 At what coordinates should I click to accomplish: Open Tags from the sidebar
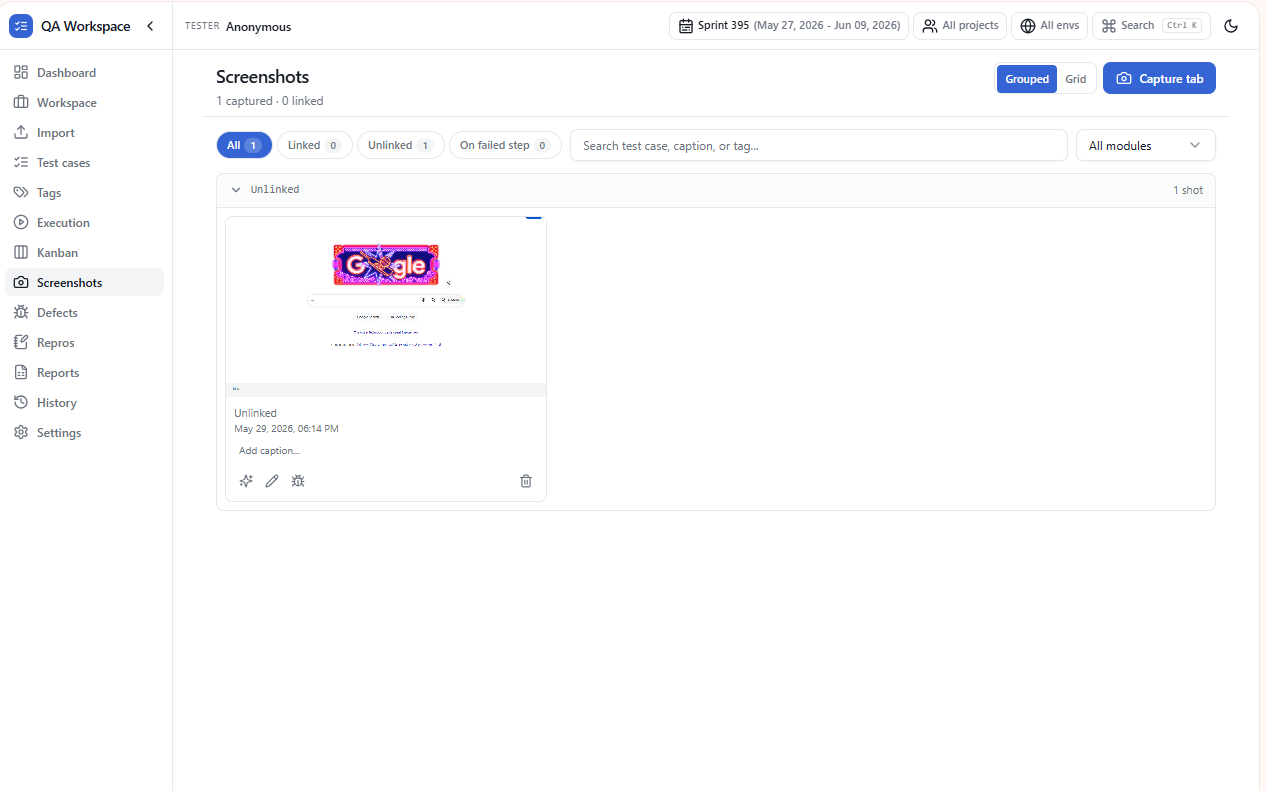(x=85, y=193)
